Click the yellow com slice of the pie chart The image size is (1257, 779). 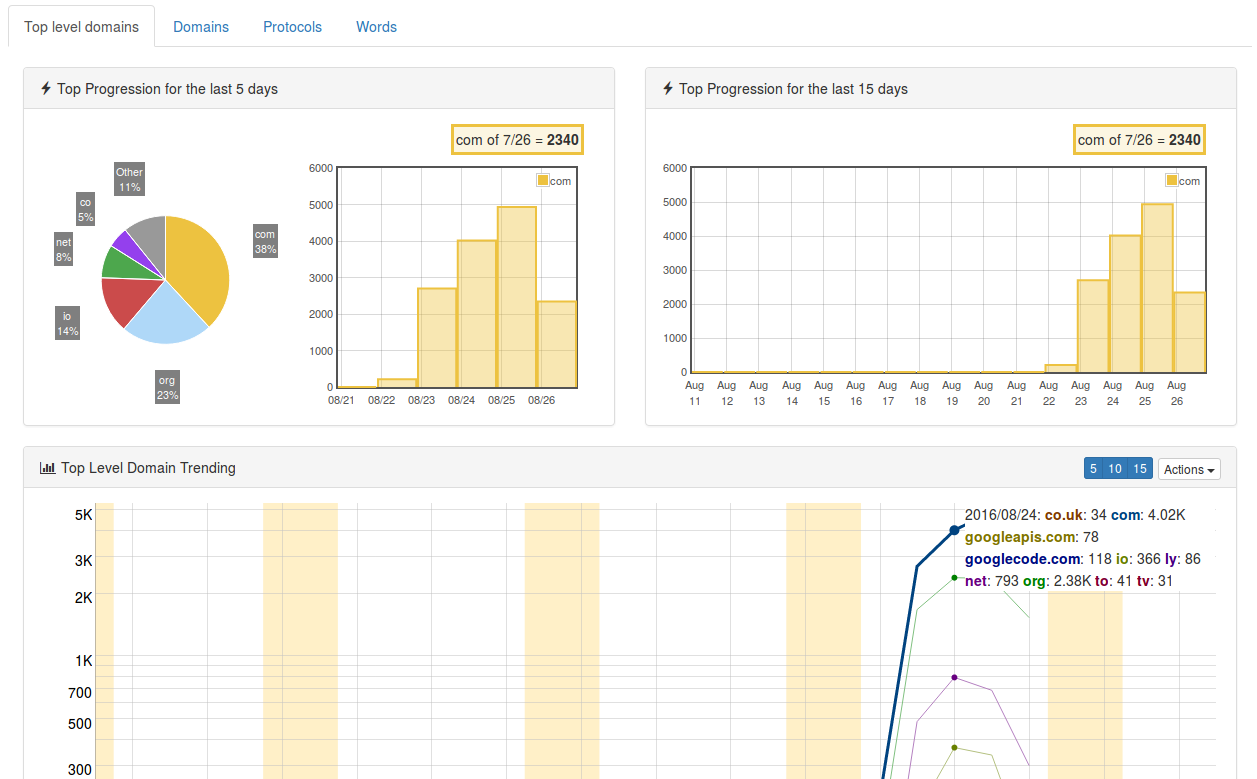click(x=200, y=265)
